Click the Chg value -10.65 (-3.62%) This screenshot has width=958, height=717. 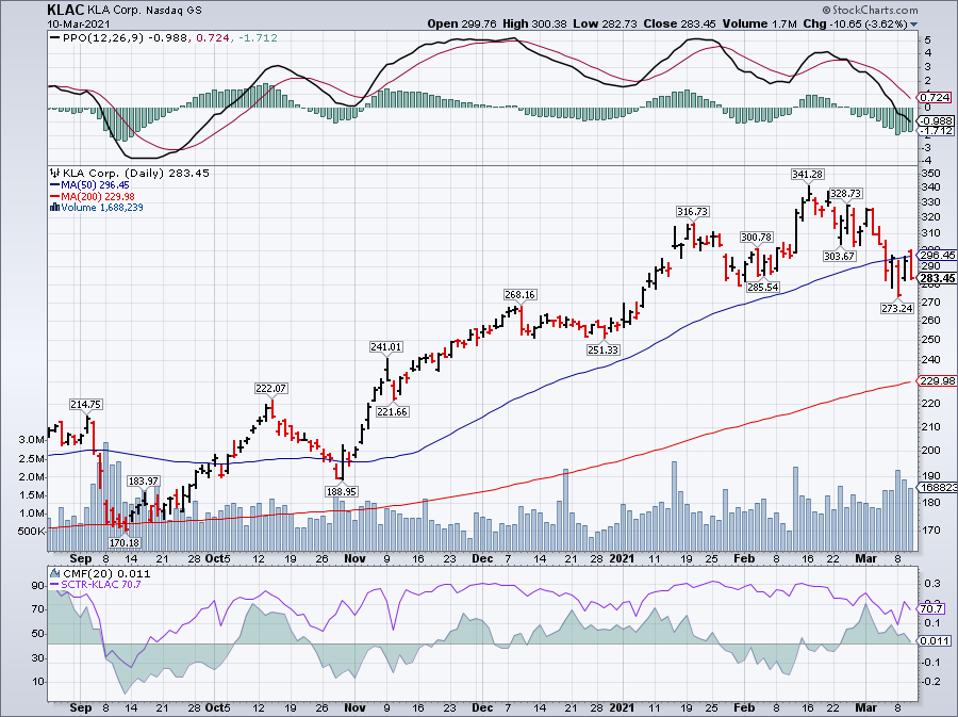tap(869, 24)
